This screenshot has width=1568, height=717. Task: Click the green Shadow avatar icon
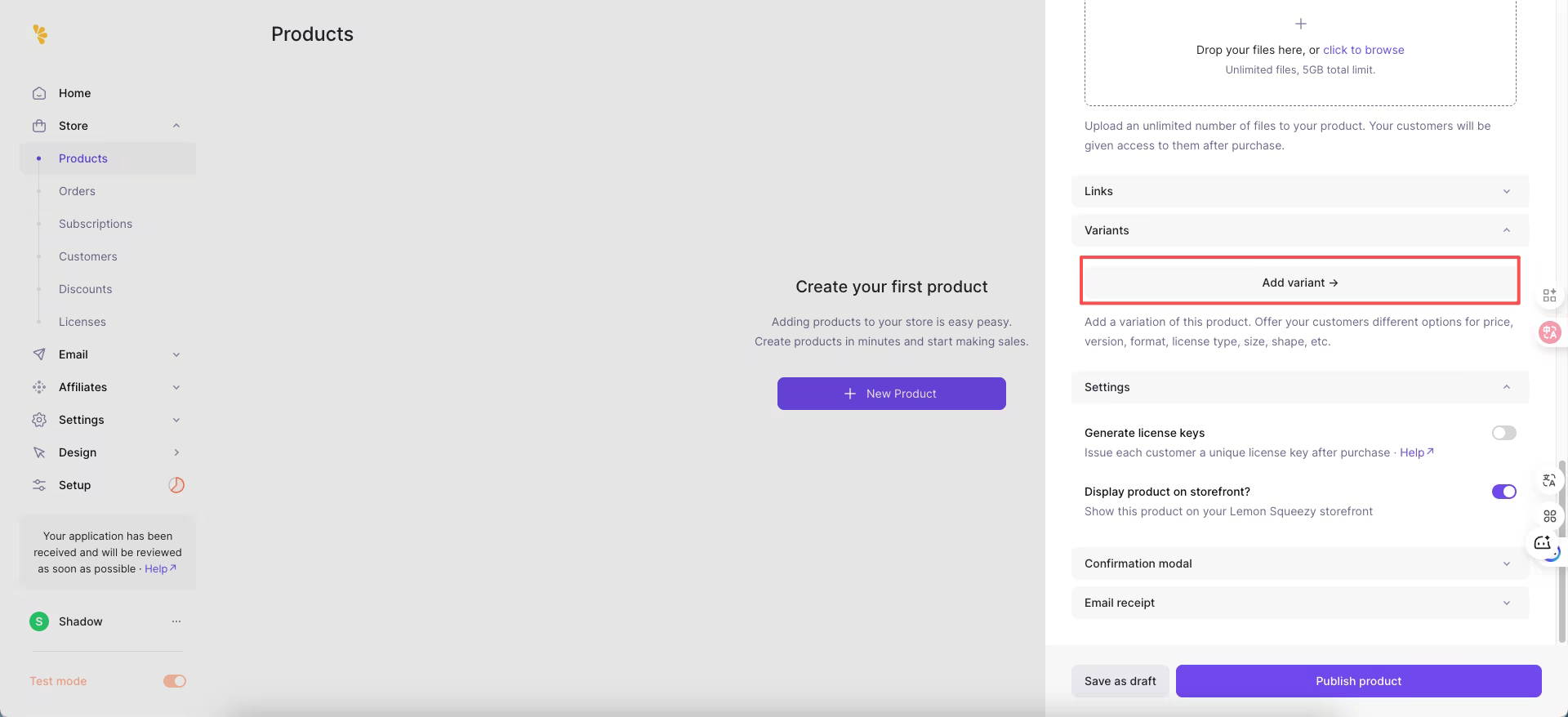click(x=38, y=621)
